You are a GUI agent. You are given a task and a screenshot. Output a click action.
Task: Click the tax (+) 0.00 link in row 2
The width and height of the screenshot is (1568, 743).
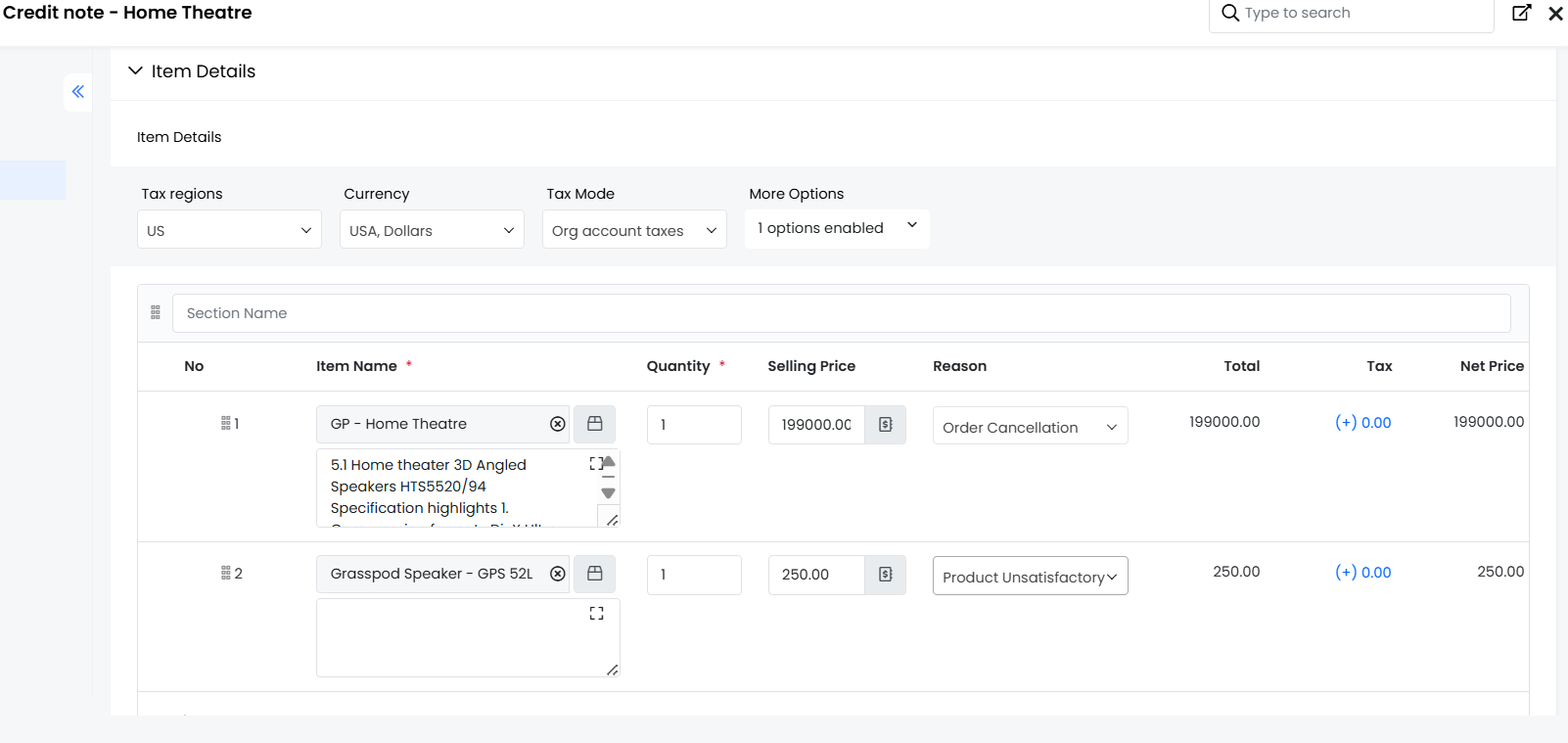1362,573
